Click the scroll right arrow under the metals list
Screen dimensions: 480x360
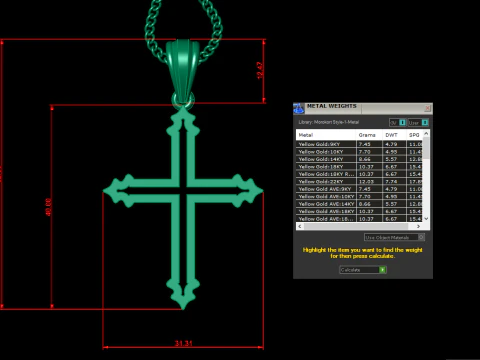click(419, 226)
